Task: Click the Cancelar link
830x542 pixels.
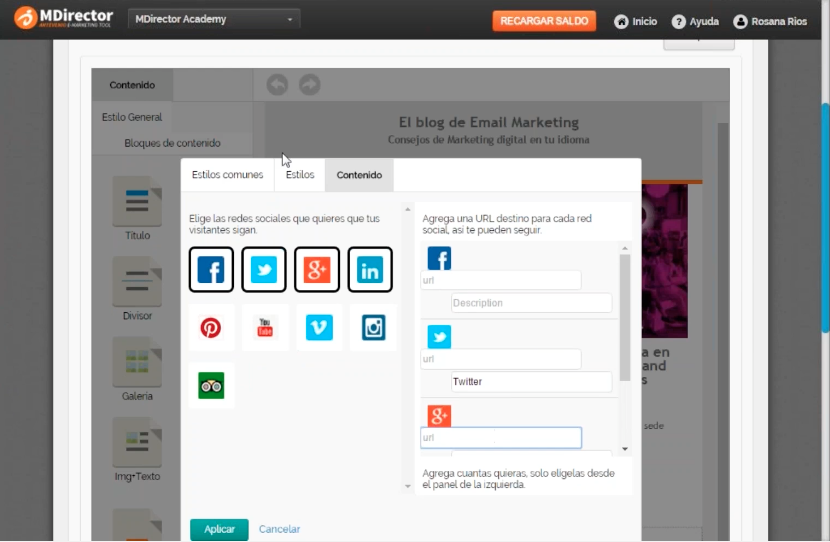Action: click(279, 529)
